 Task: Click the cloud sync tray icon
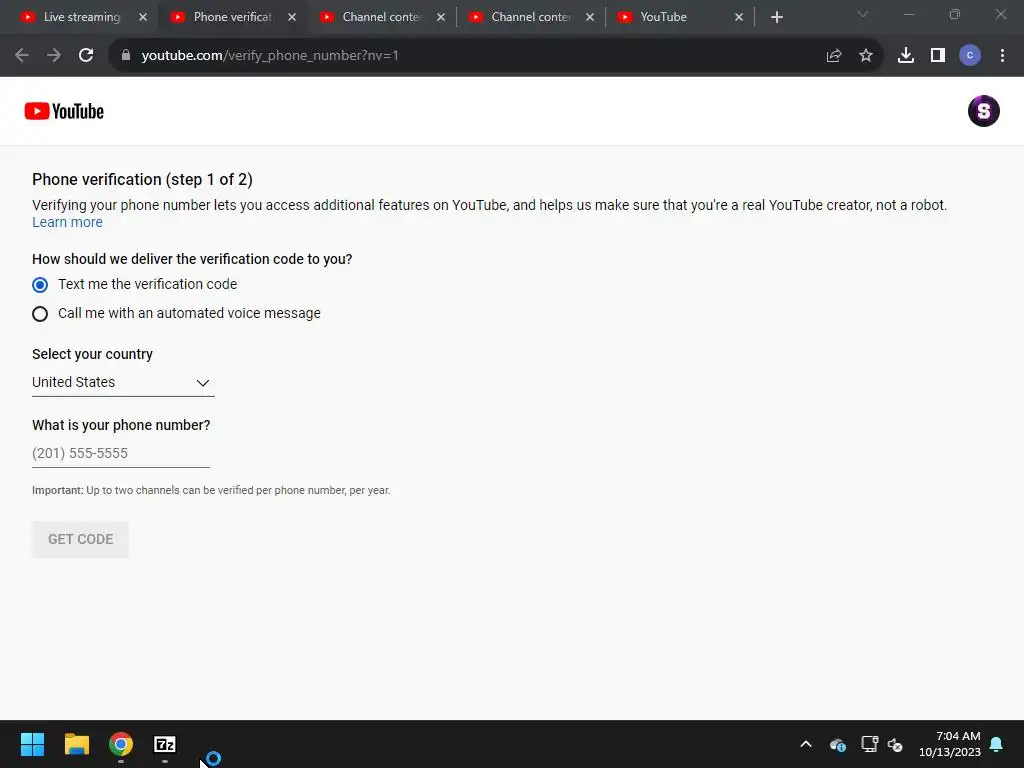pos(838,744)
